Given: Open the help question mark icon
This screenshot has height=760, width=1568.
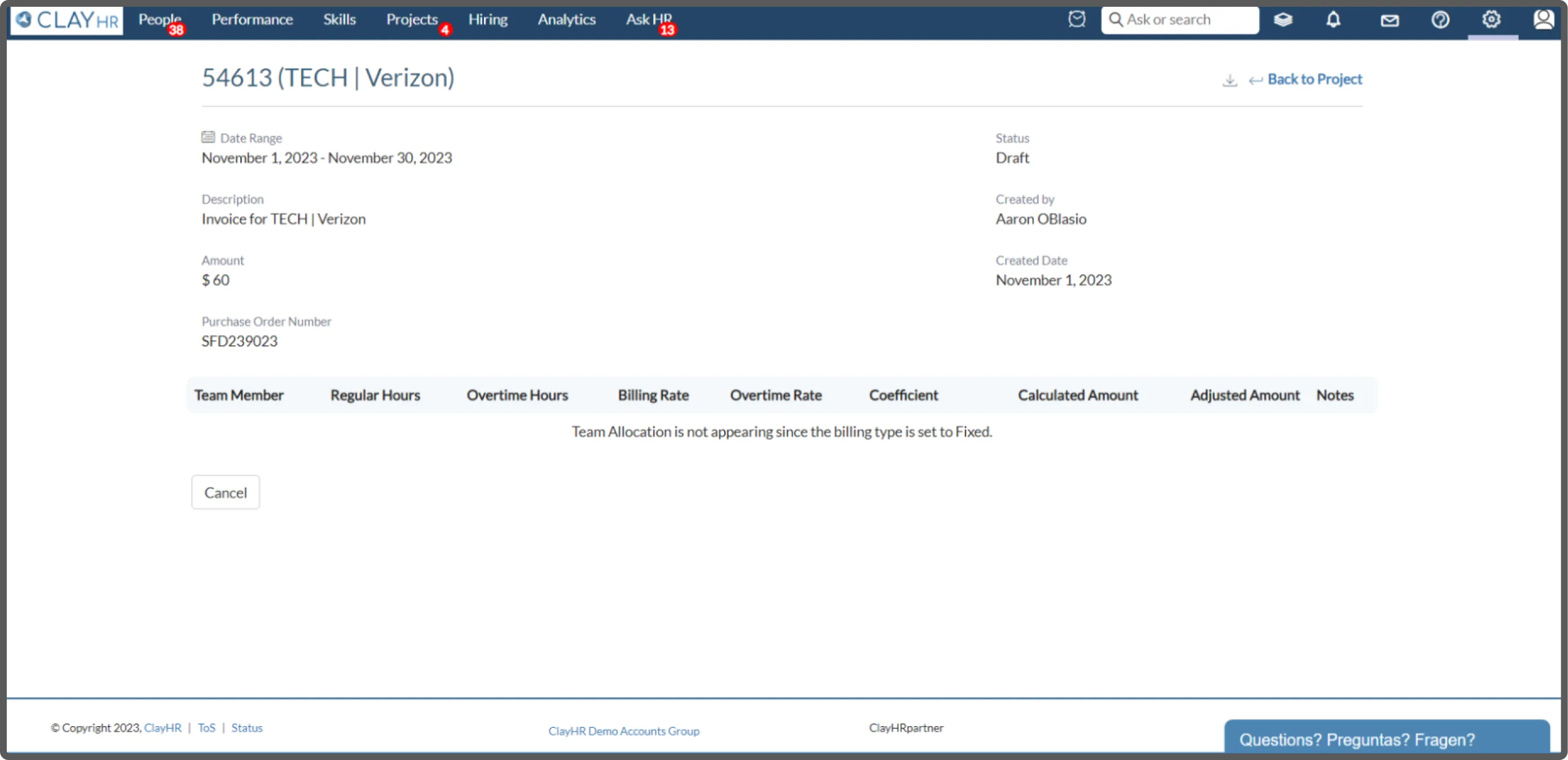Looking at the screenshot, I should point(1439,20).
